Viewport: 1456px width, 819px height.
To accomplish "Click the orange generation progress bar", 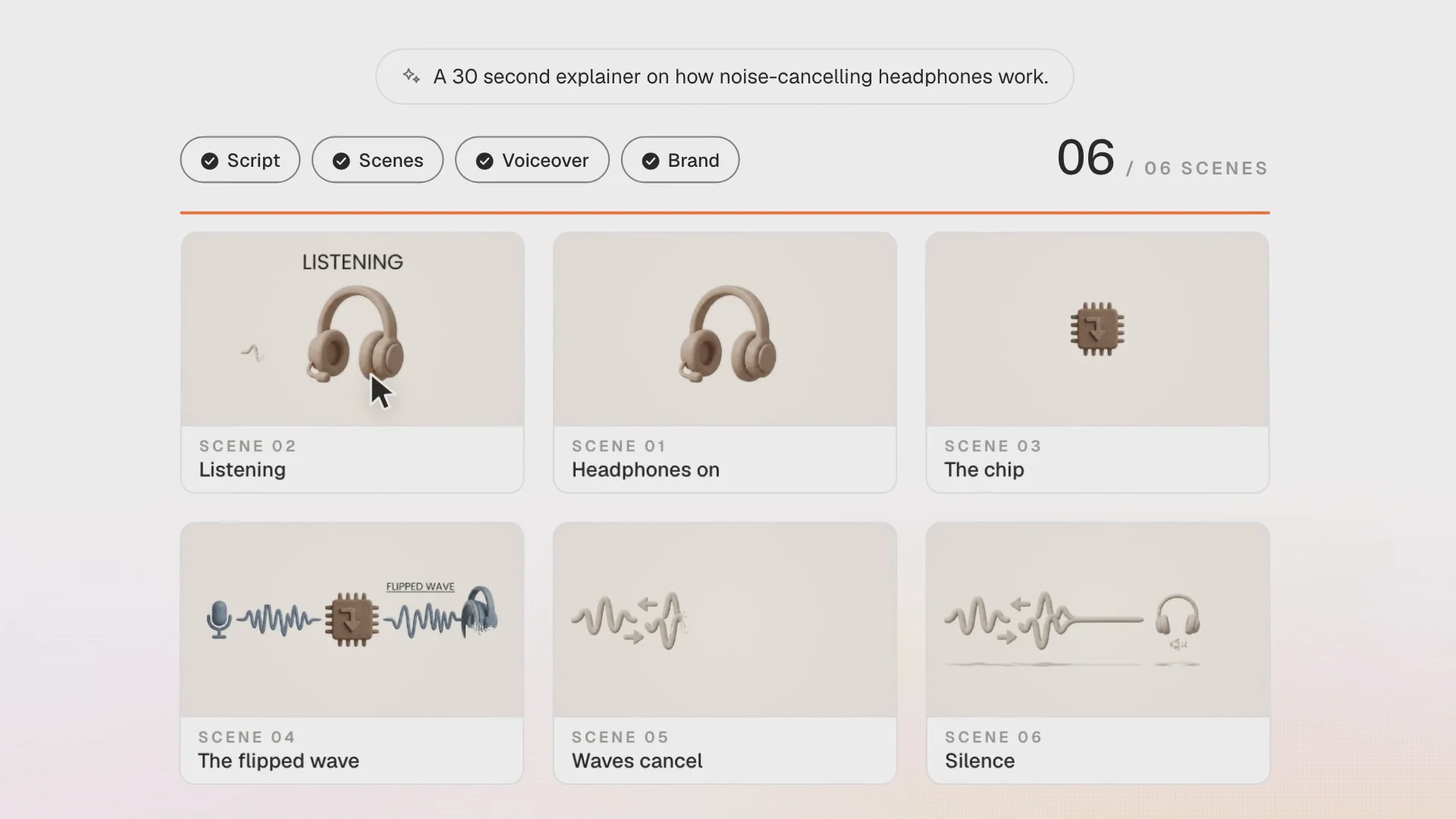I will [725, 212].
